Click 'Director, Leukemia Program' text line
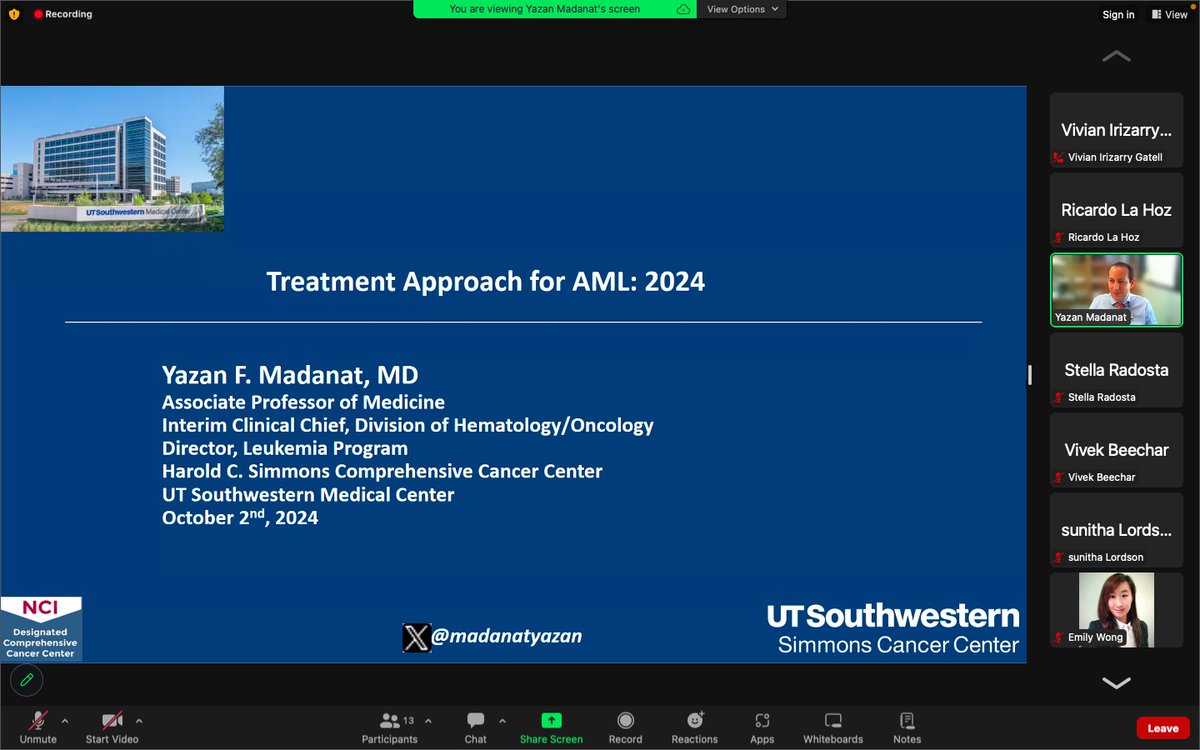Viewport: 1200px width, 750px height. [285, 448]
